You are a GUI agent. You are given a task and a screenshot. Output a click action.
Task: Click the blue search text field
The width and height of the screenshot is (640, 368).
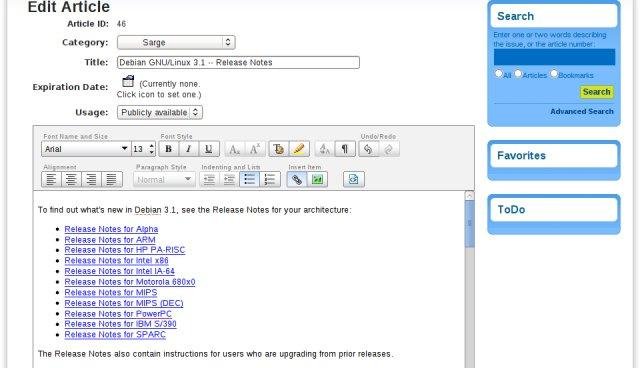[554, 57]
